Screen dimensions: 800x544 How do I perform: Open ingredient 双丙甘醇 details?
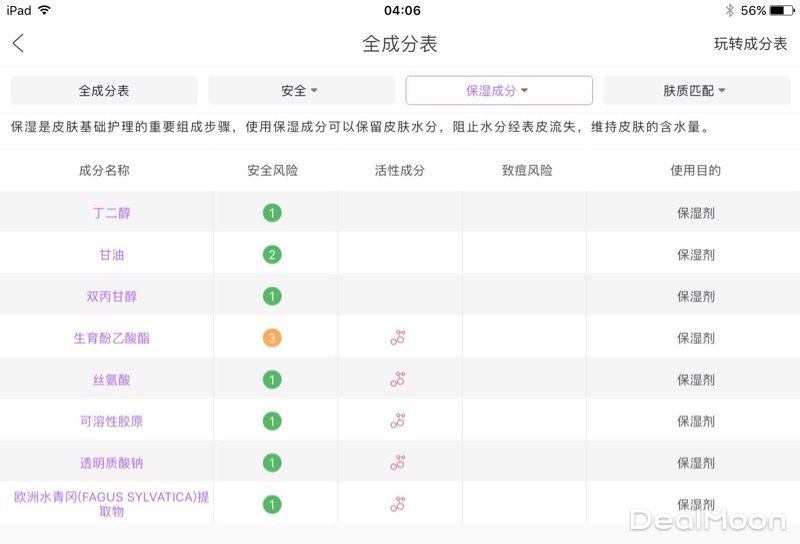[x=111, y=297]
